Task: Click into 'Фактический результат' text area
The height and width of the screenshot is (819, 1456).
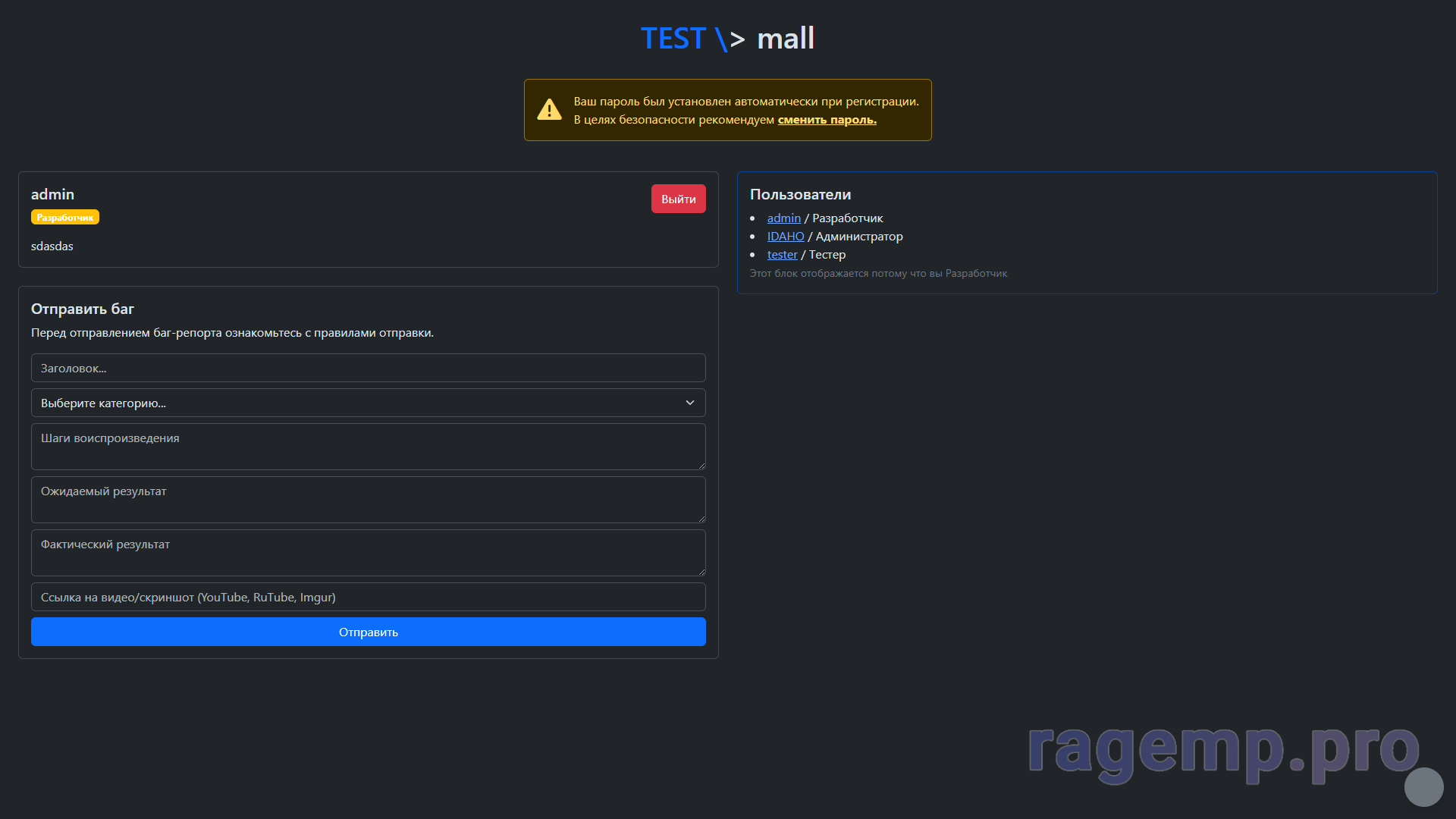Action: point(368,553)
